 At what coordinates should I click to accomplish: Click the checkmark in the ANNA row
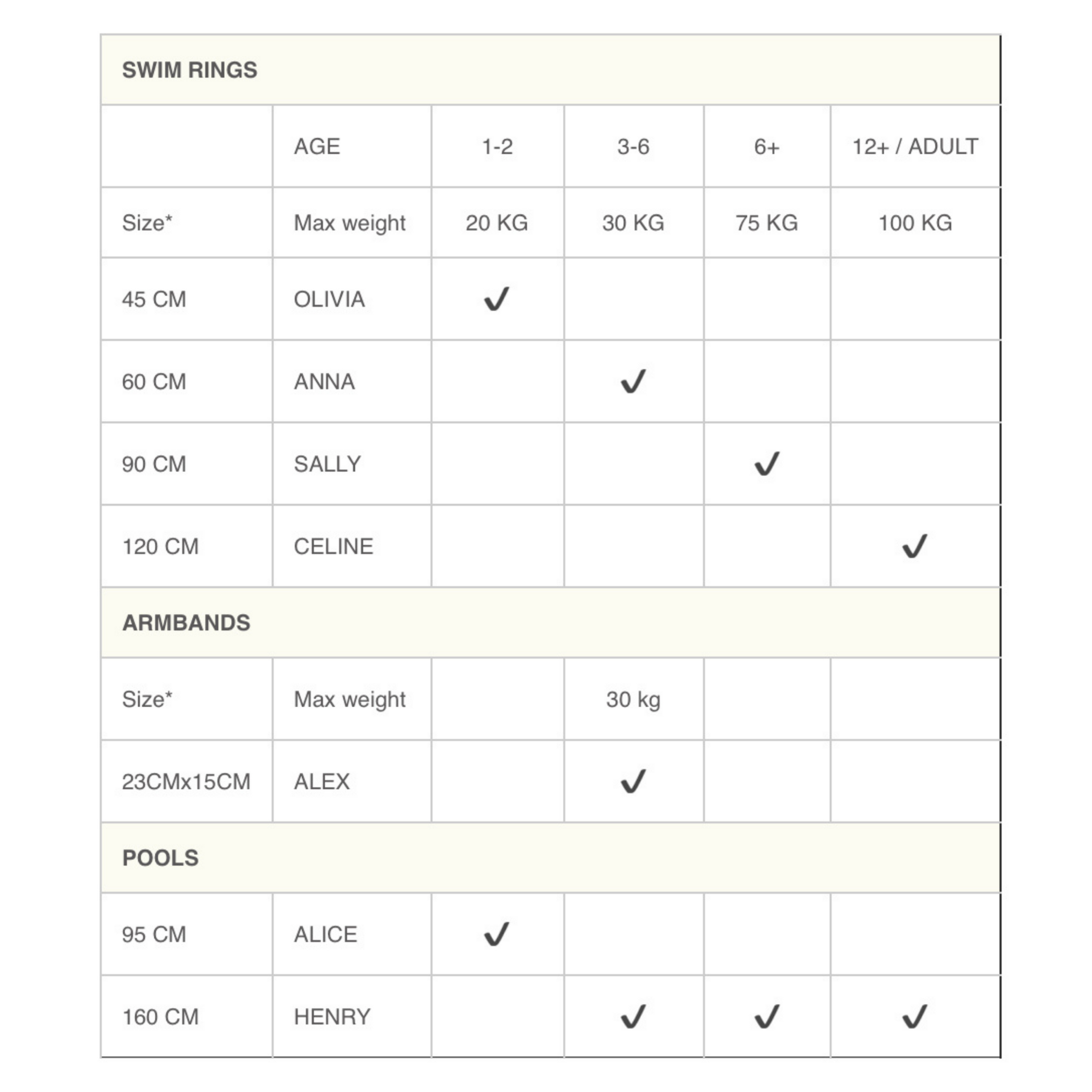[633, 382]
